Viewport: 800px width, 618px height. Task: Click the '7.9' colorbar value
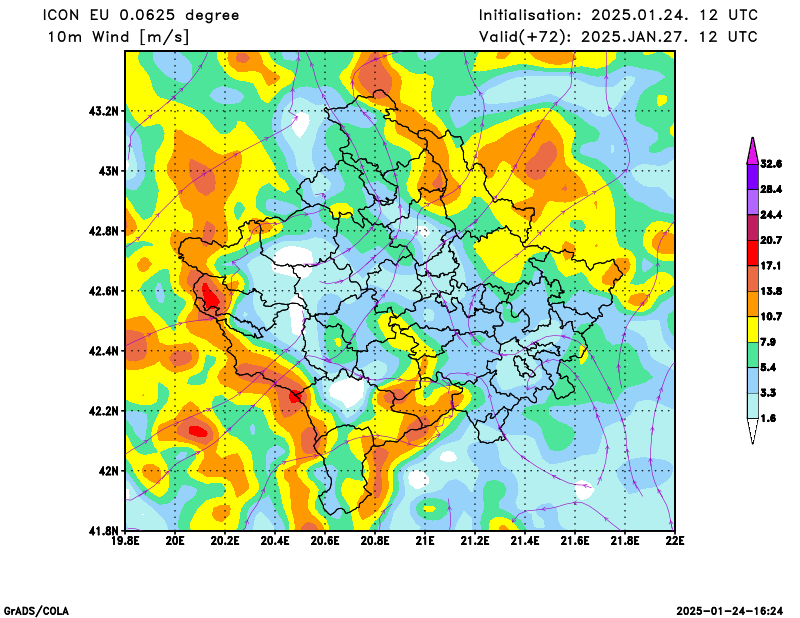coord(768,342)
